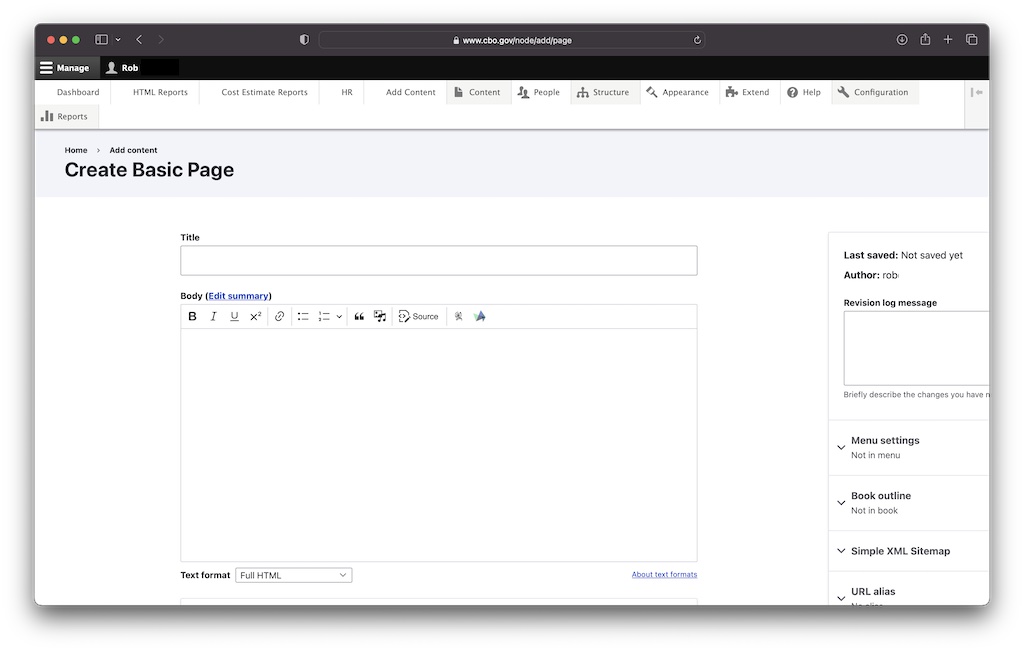Switch to Source view in the editor
The width and height of the screenshot is (1024, 651).
[418, 316]
